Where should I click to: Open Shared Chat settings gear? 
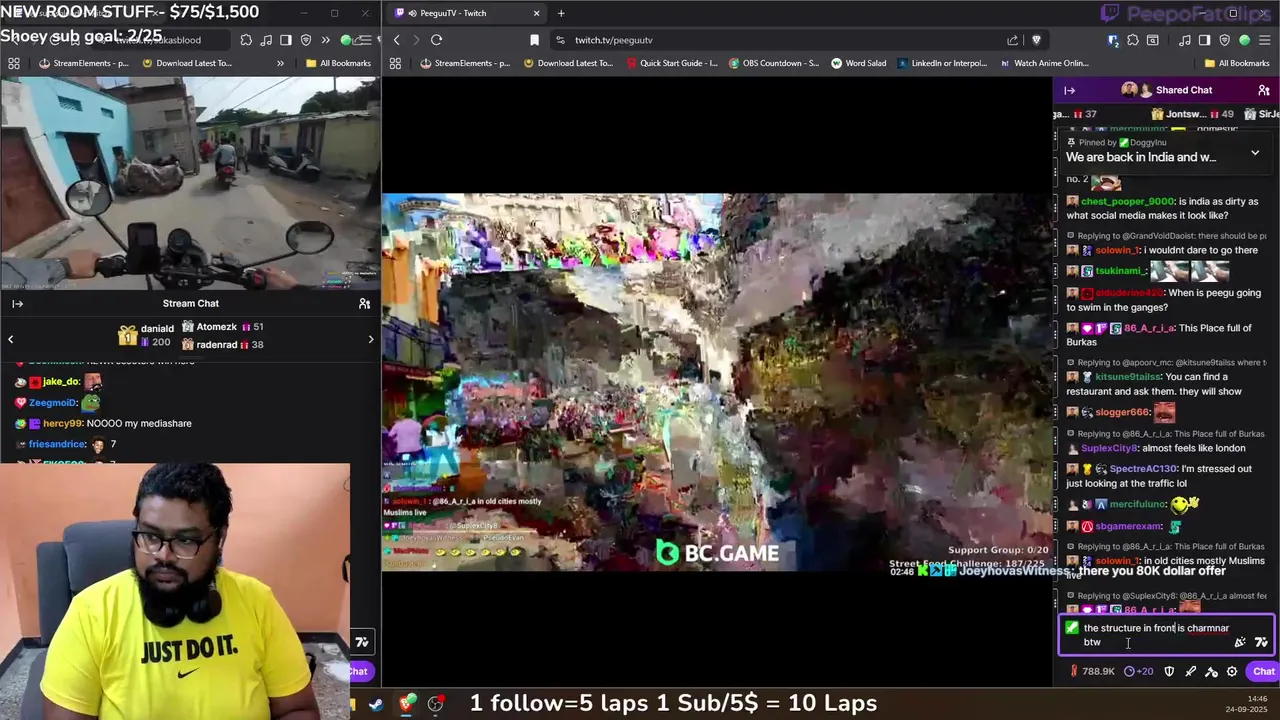(x=1232, y=671)
